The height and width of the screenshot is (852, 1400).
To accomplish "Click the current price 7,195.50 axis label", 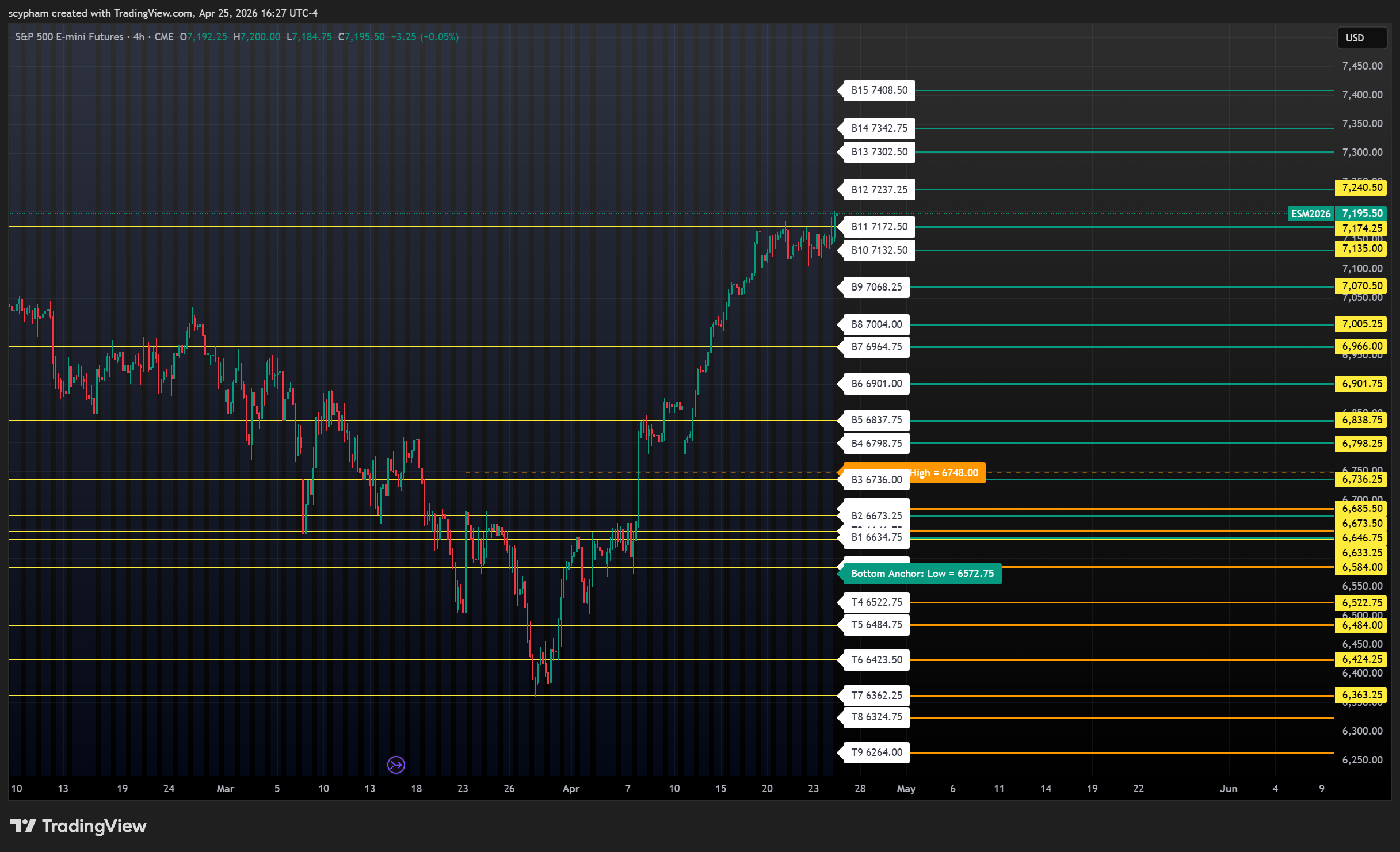I will (1362, 213).
